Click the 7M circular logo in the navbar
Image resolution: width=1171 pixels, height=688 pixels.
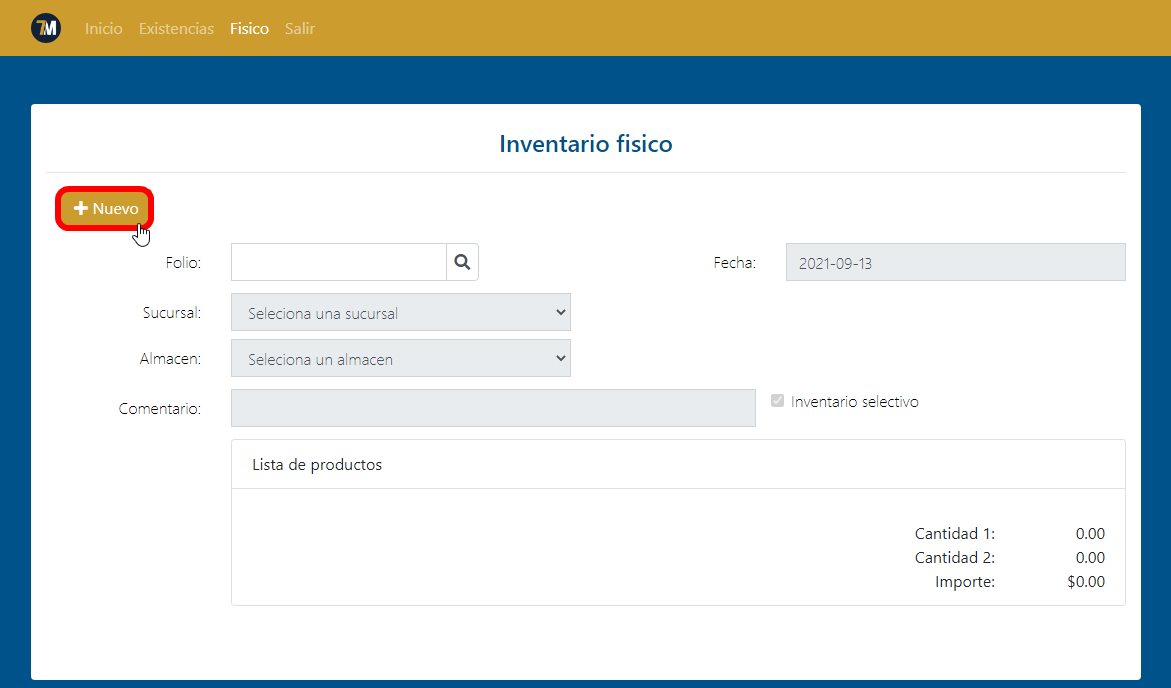click(x=46, y=28)
